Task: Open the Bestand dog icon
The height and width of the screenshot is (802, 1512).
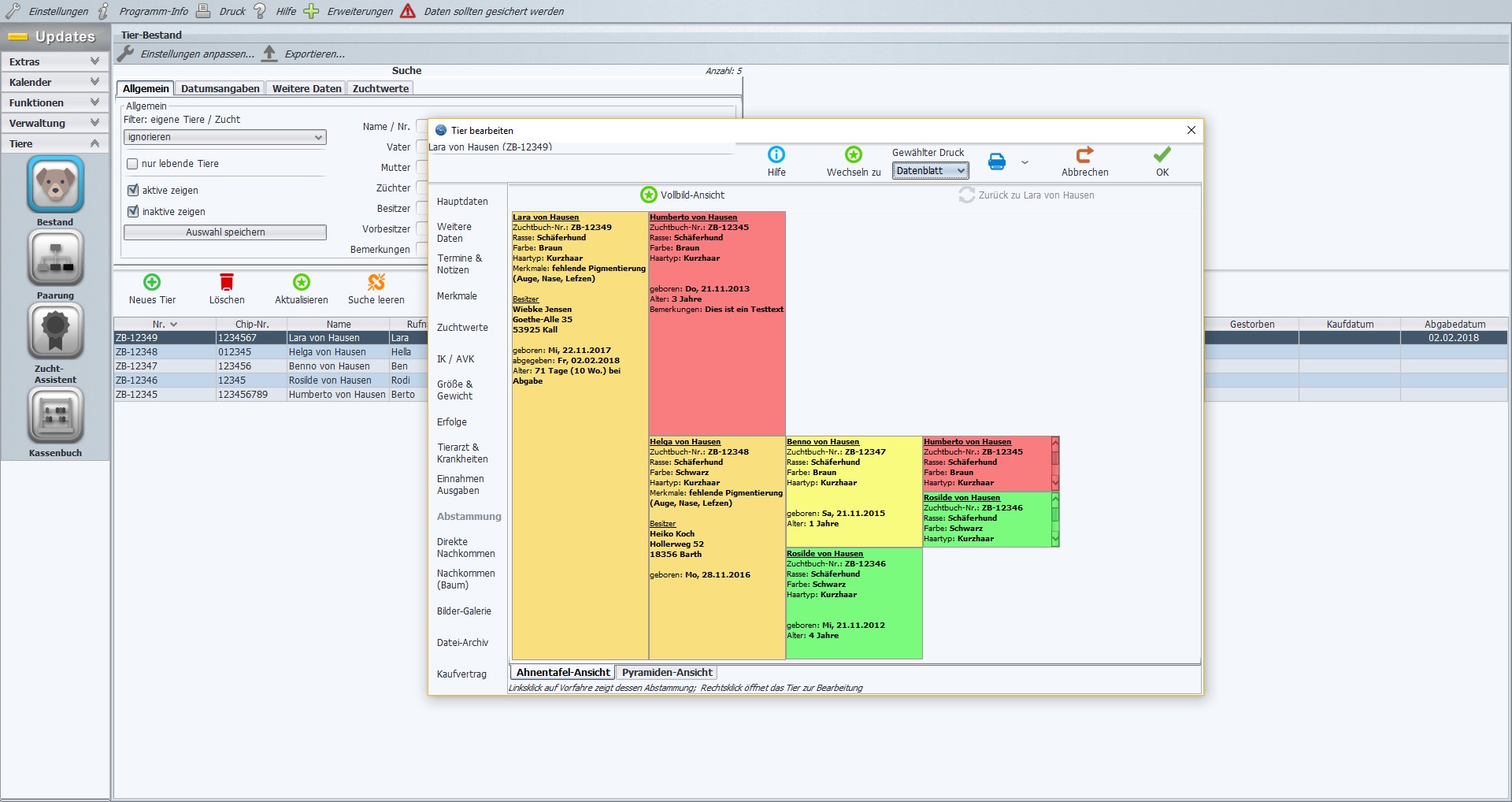Action: [x=55, y=184]
